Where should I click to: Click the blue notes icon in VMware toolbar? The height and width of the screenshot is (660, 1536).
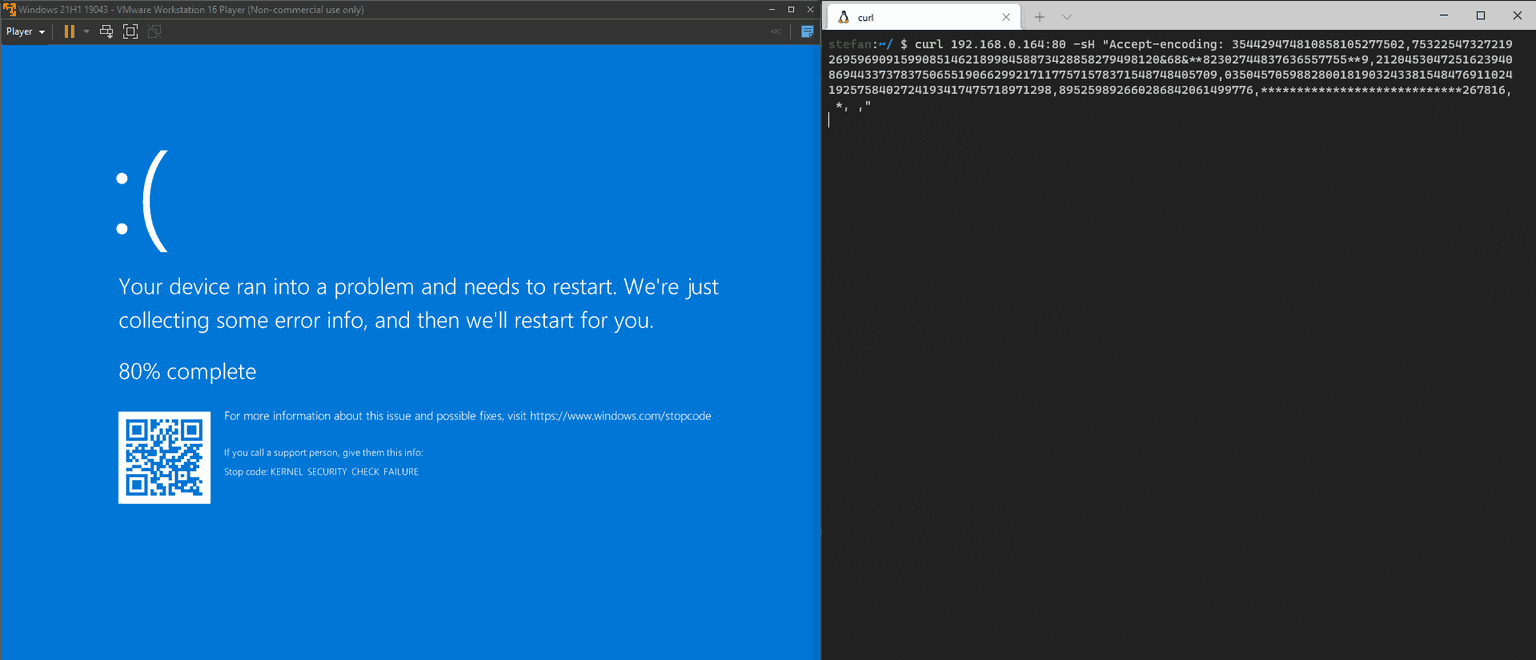807,31
